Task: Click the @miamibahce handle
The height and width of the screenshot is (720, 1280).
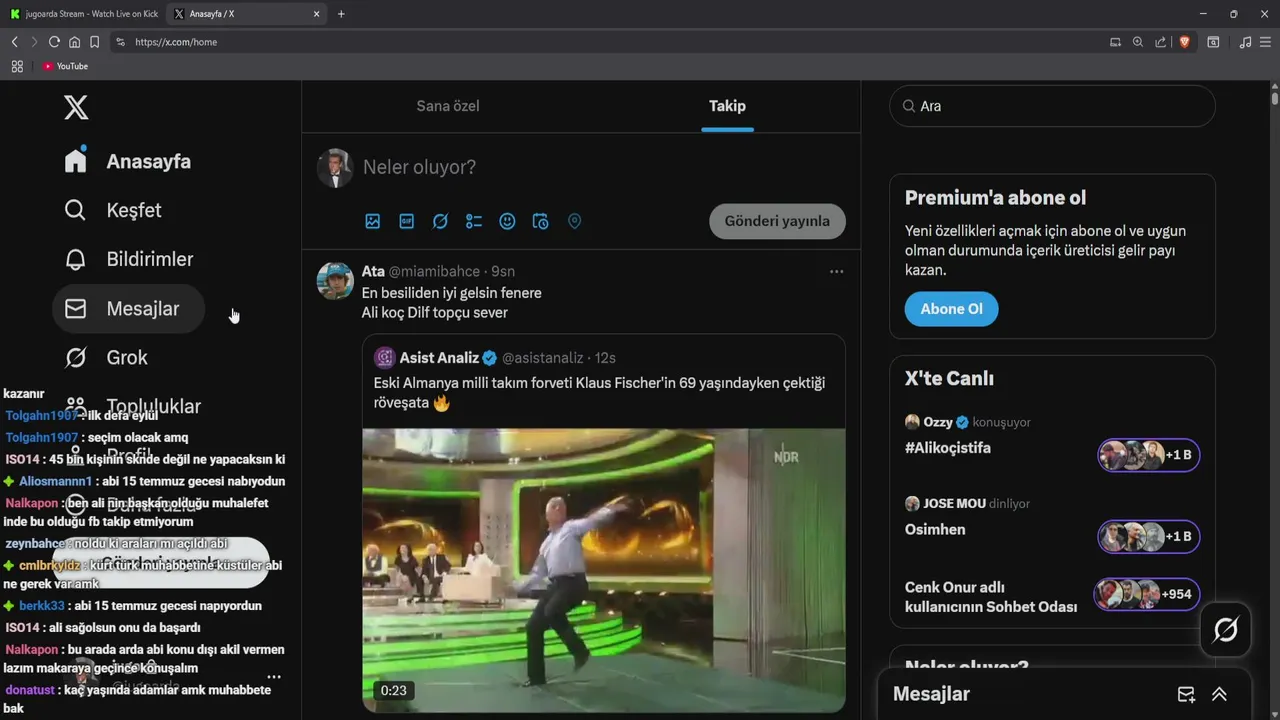Action: [436, 271]
